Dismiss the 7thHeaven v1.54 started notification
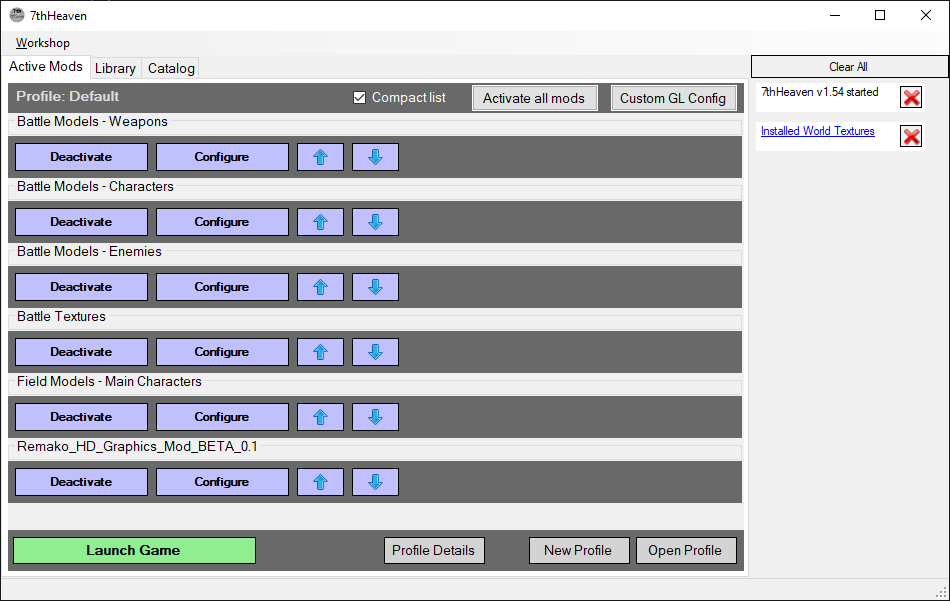The height and width of the screenshot is (601, 950). tap(911, 97)
